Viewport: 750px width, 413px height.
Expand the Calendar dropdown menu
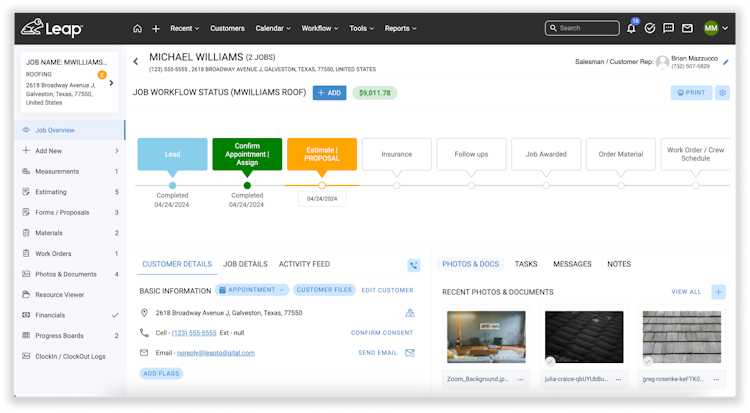[x=273, y=29]
